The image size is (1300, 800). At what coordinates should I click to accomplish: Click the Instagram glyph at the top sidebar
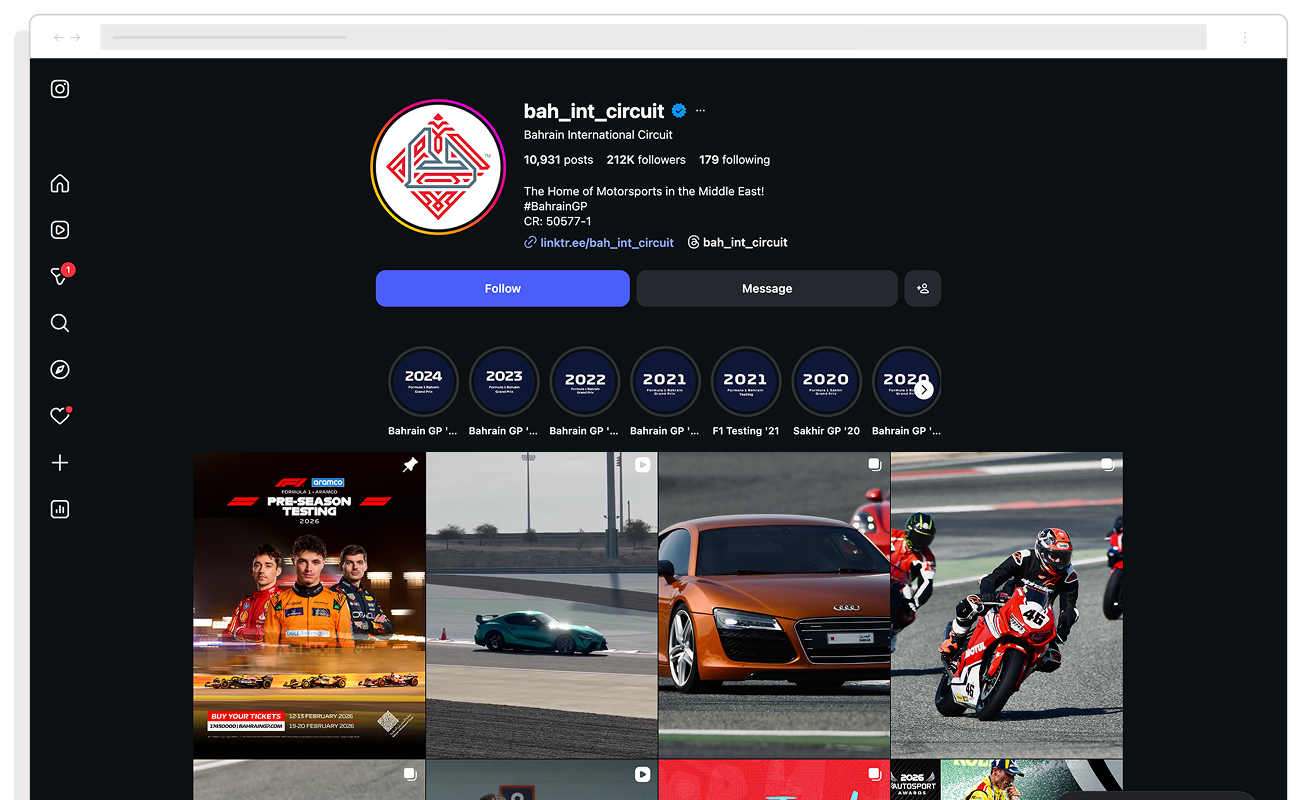pyautogui.click(x=60, y=88)
